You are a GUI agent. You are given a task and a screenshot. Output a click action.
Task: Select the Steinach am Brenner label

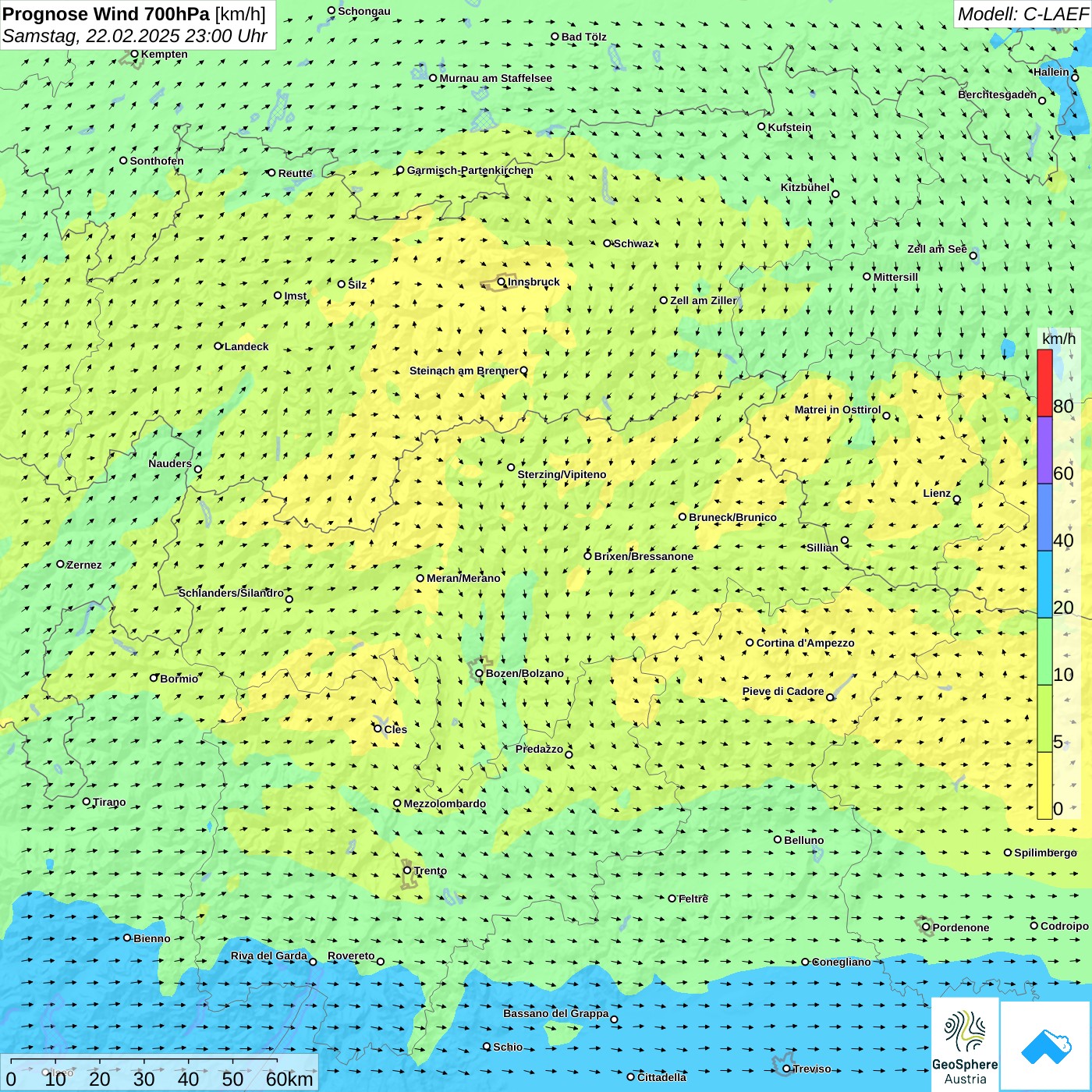click(463, 370)
